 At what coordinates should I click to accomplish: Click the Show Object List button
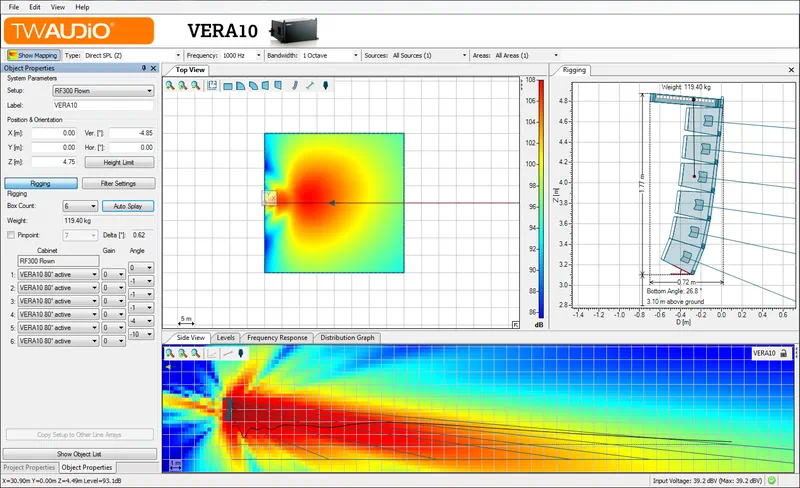(79, 454)
